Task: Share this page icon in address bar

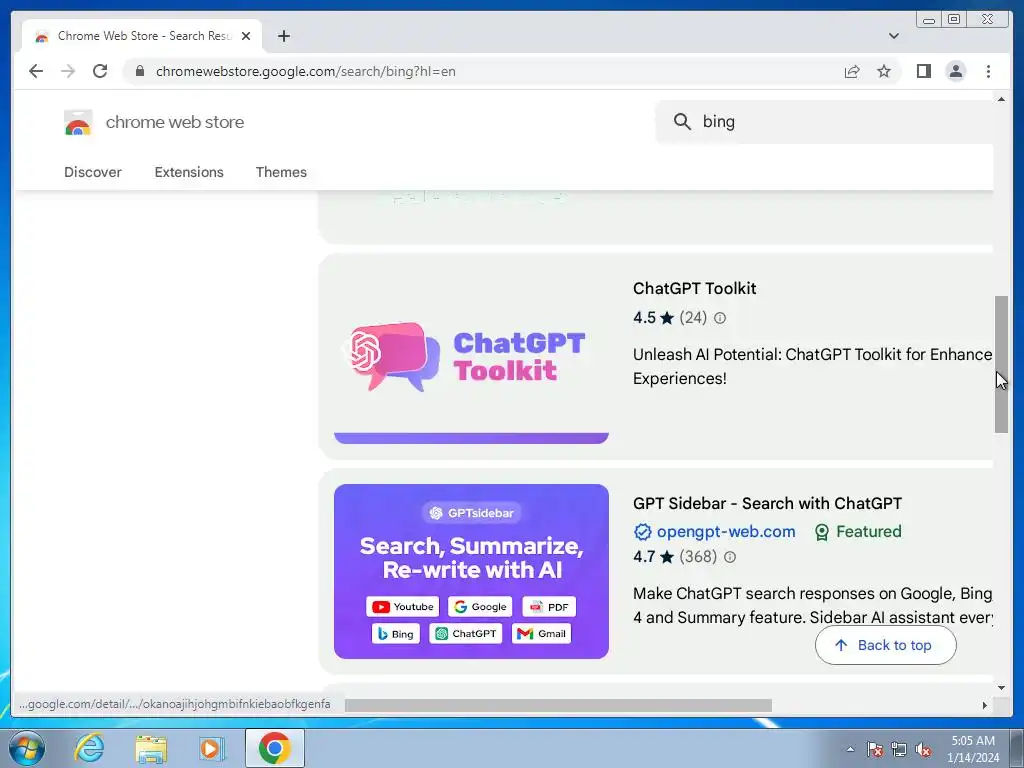Action: point(852,71)
